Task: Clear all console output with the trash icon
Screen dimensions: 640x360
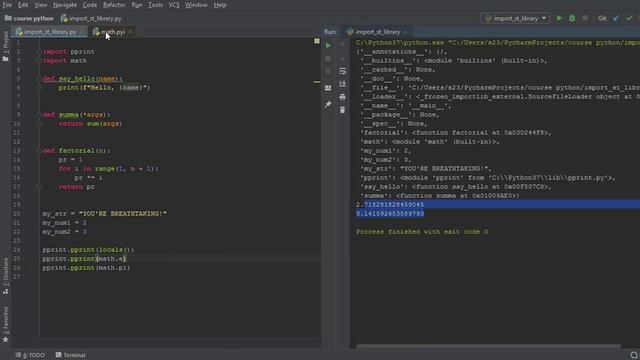Action: pyautogui.click(x=342, y=110)
